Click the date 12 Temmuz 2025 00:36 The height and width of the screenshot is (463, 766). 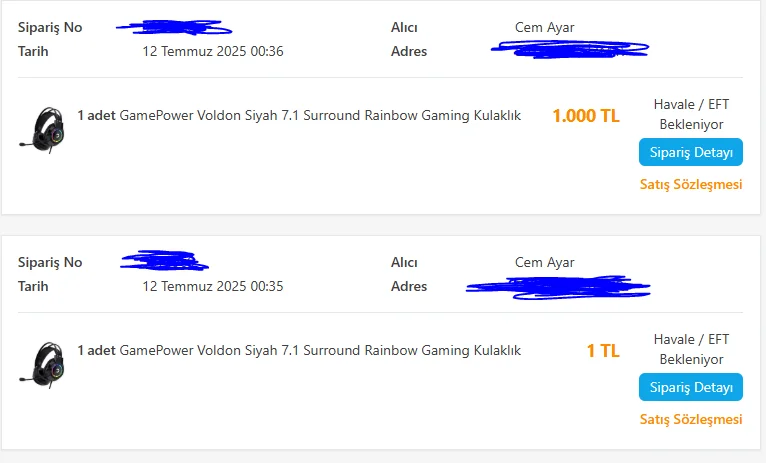(x=213, y=51)
